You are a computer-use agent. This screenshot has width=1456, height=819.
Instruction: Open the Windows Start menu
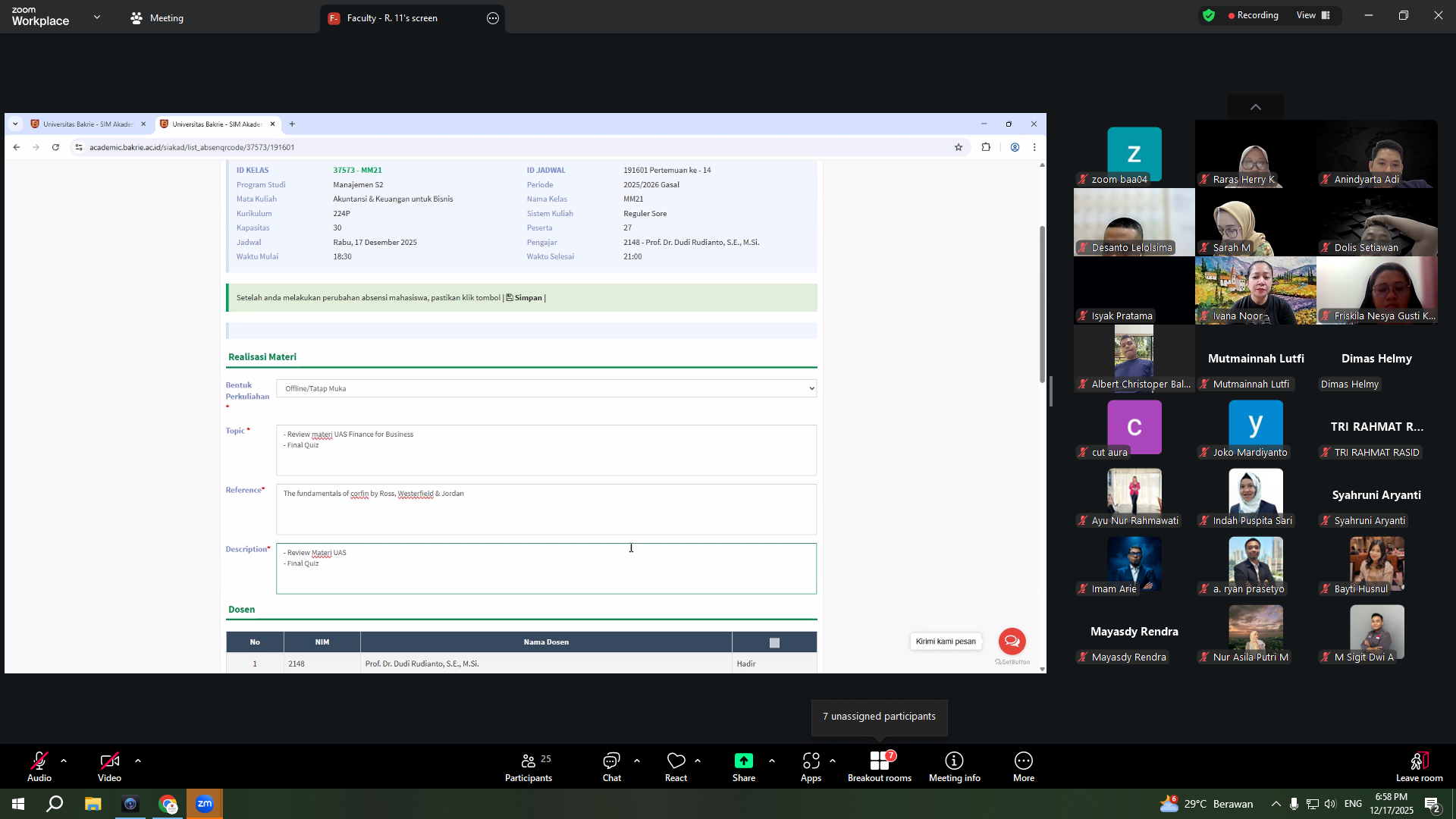18,804
